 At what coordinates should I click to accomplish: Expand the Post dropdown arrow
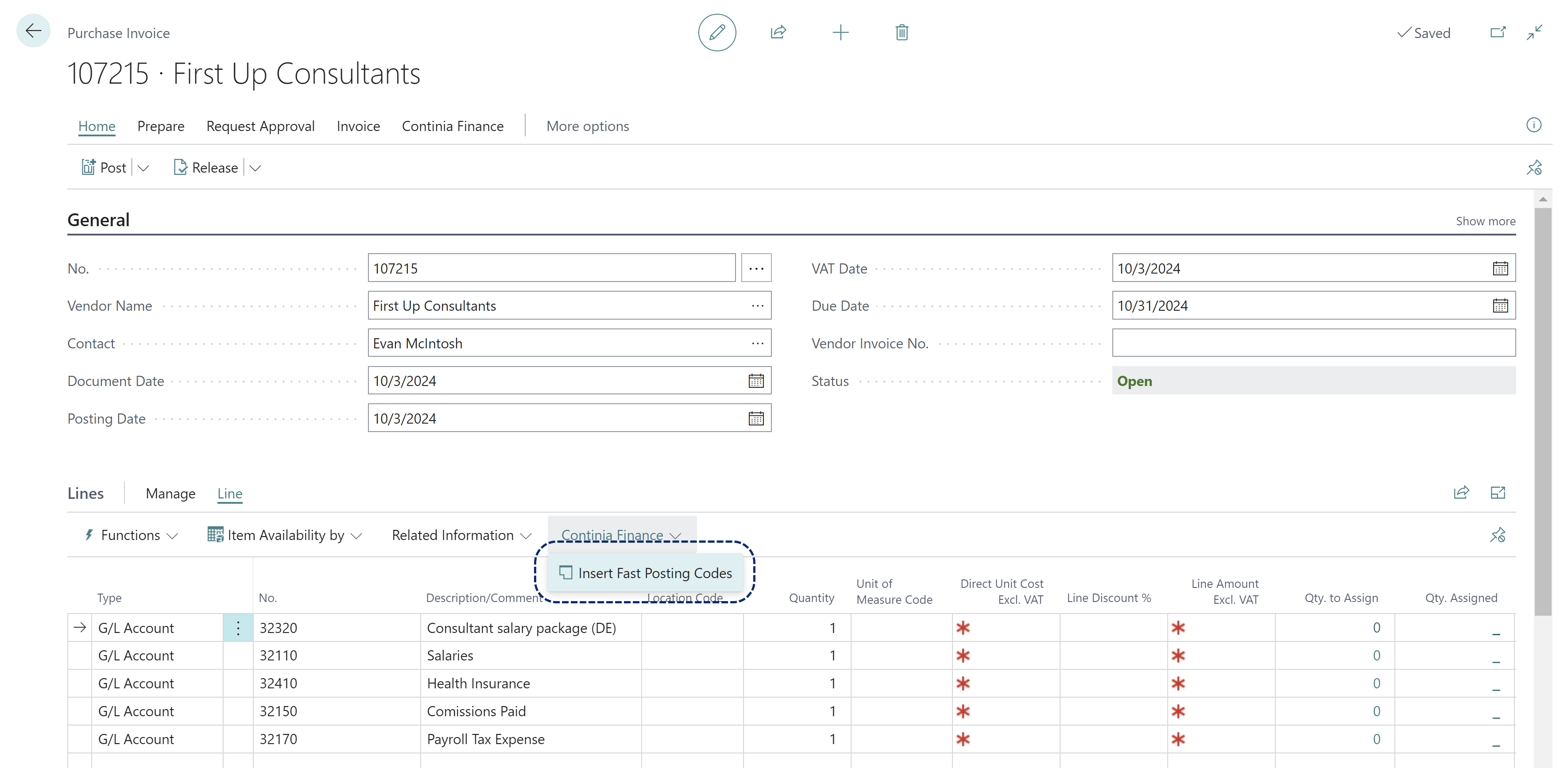point(145,167)
